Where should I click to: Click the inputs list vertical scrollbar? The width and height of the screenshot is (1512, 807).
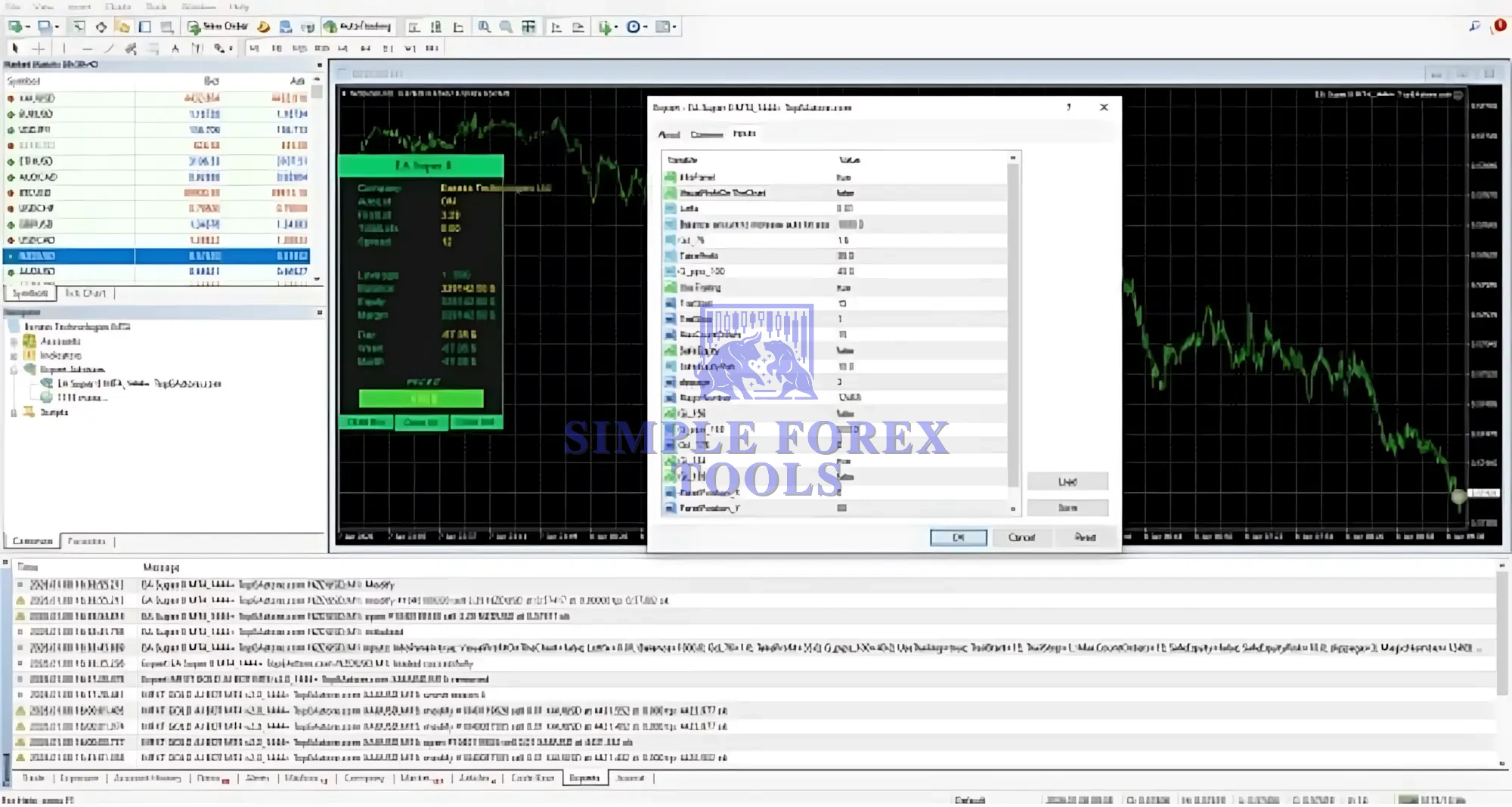(x=1013, y=325)
